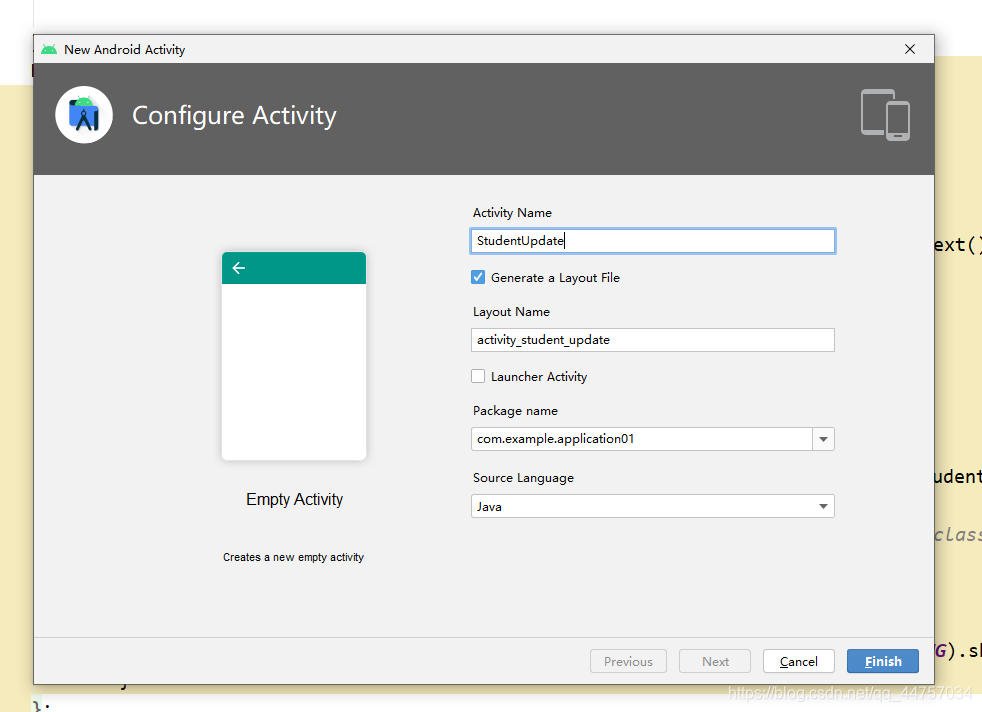Click the Previous button
This screenshot has width=982, height=712.
point(628,661)
